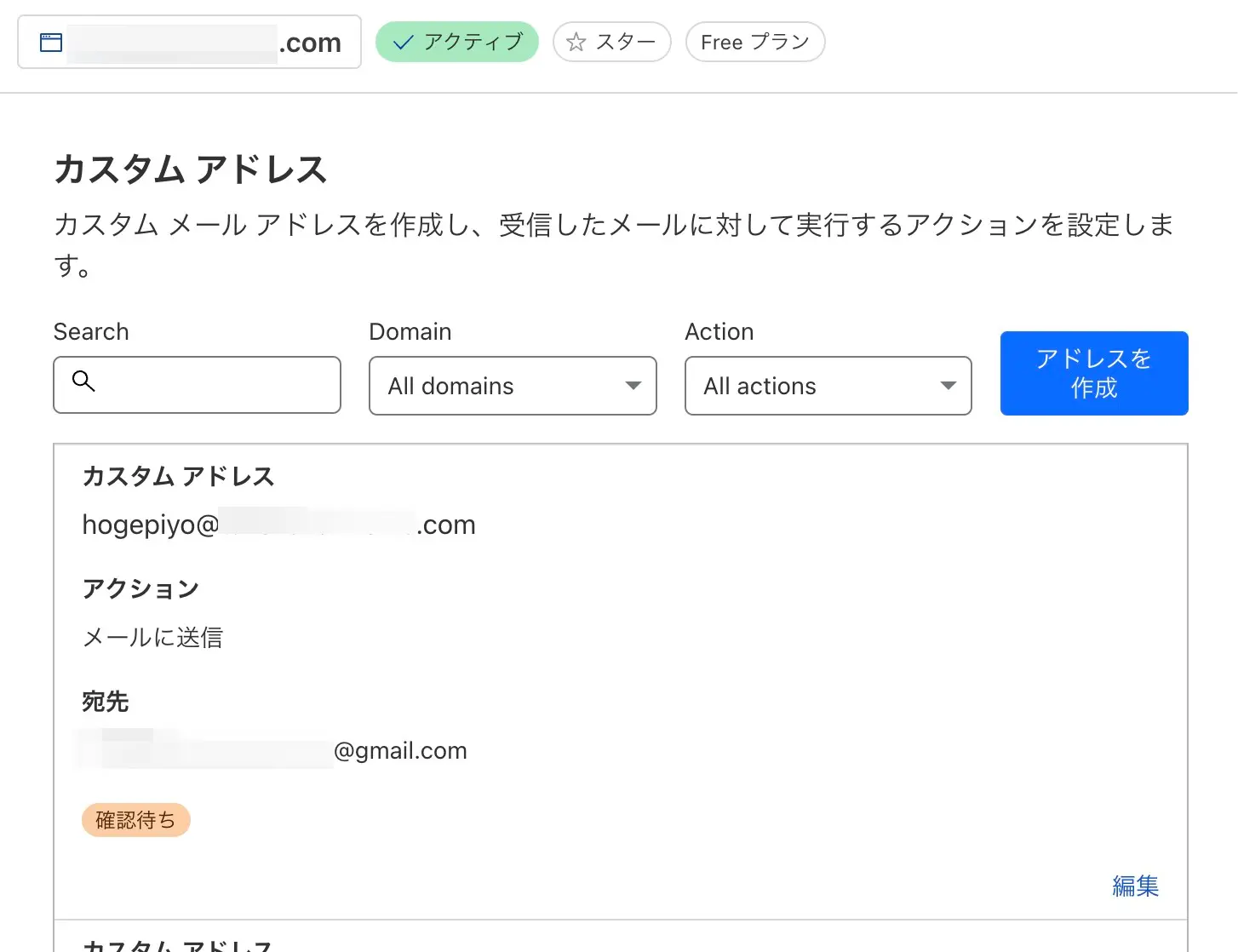The height and width of the screenshot is (952, 1238).
Task: Click the star icon in スター button
Action: (x=576, y=42)
